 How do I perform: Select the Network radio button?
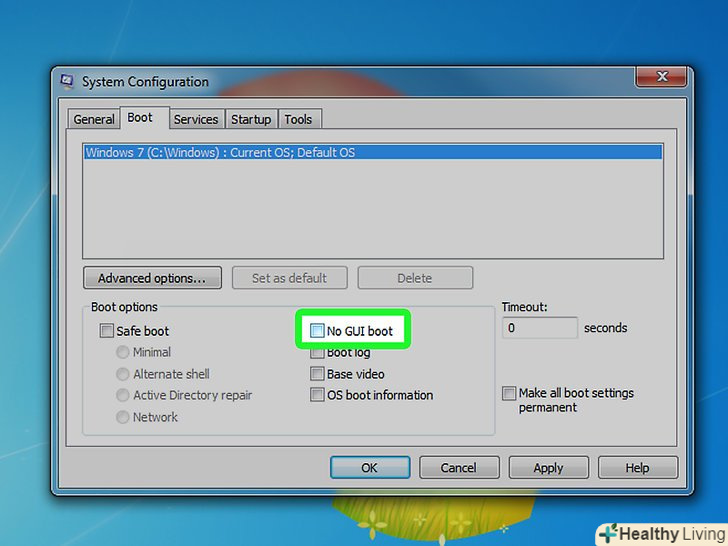pos(123,417)
